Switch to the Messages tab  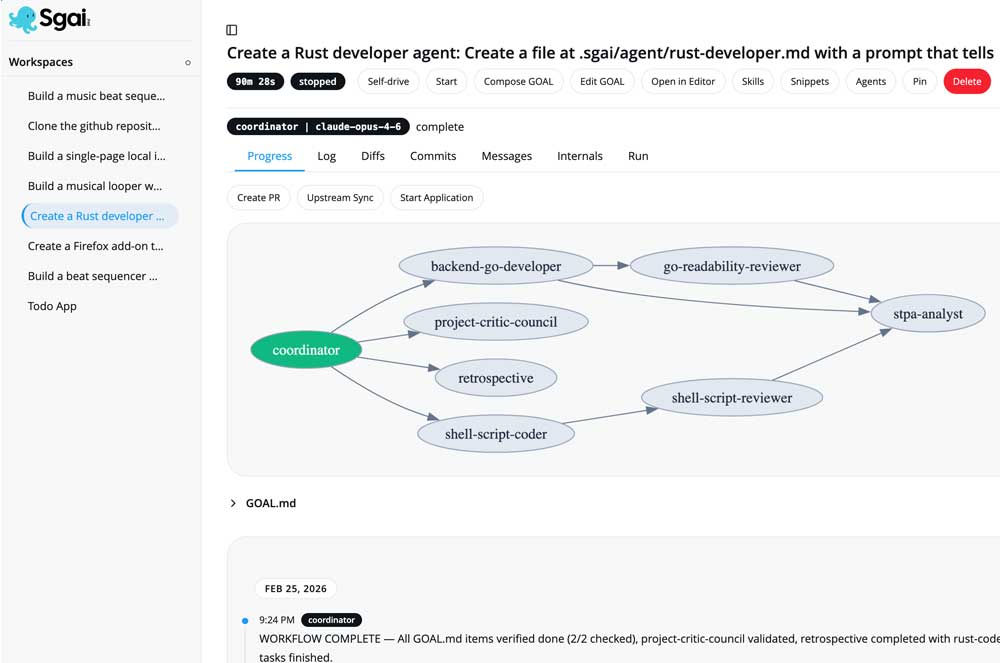coord(506,156)
